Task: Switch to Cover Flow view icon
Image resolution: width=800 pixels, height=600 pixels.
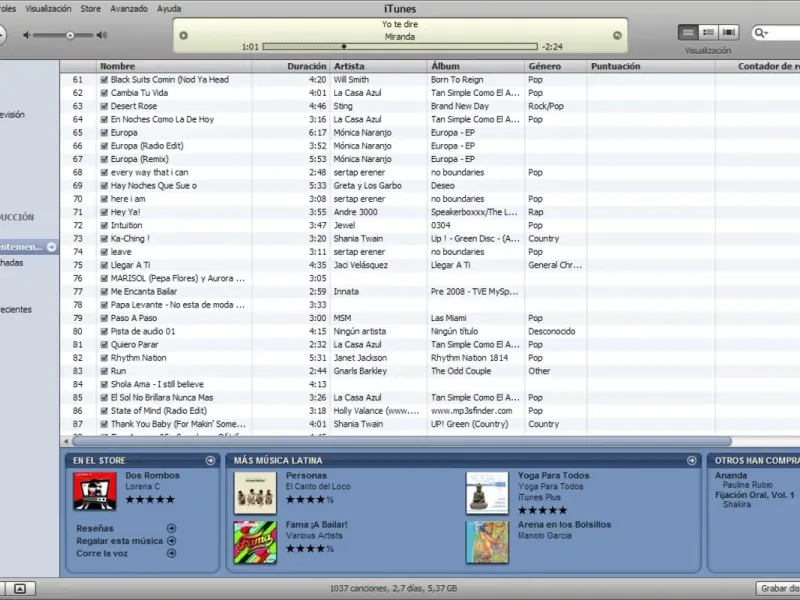Action: pos(729,33)
